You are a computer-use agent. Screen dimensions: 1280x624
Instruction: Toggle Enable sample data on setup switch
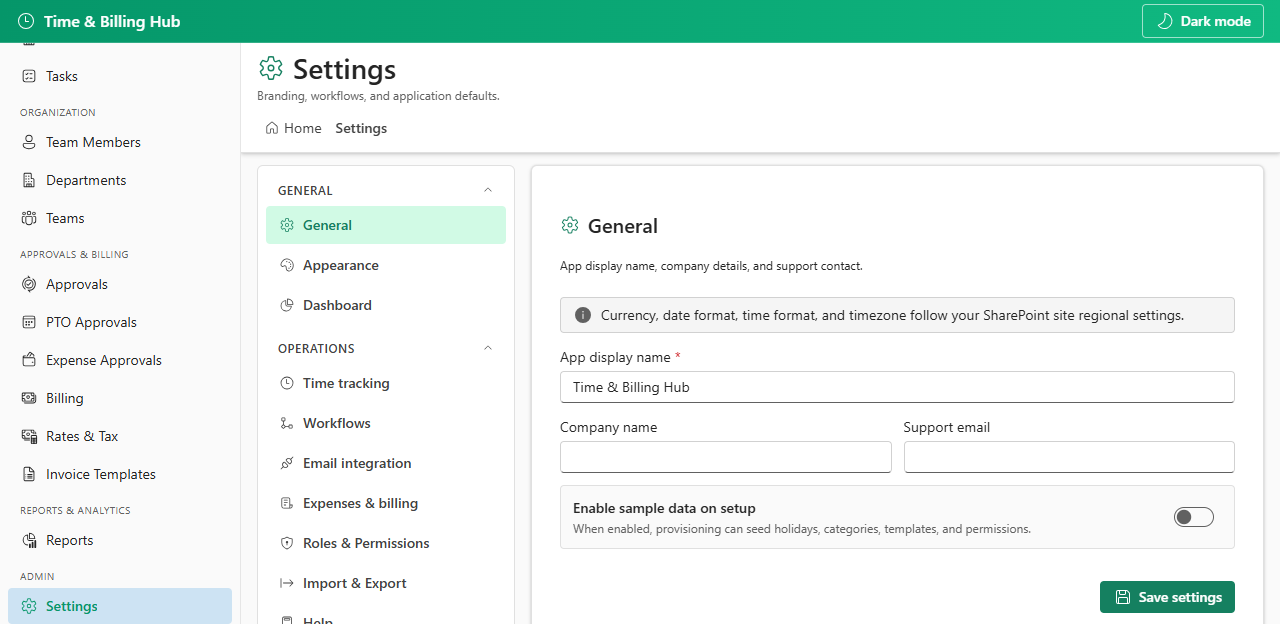tap(1194, 517)
